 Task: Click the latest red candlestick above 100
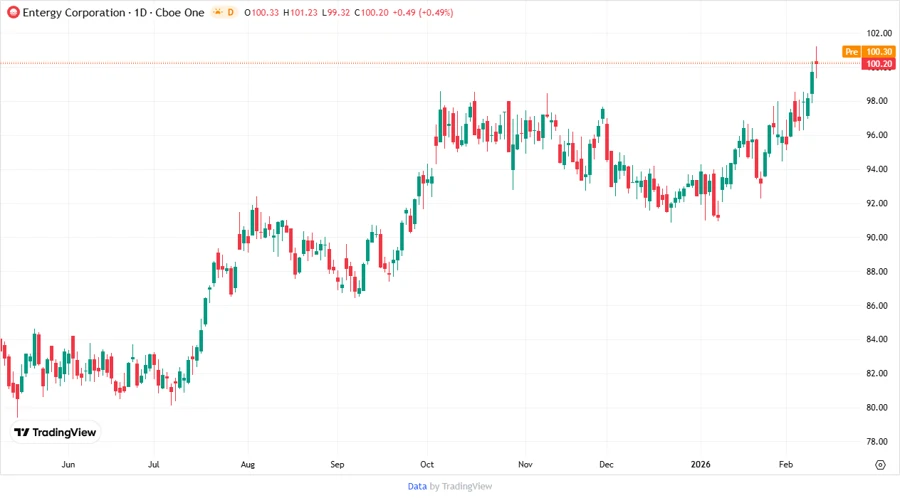[816, 62]
